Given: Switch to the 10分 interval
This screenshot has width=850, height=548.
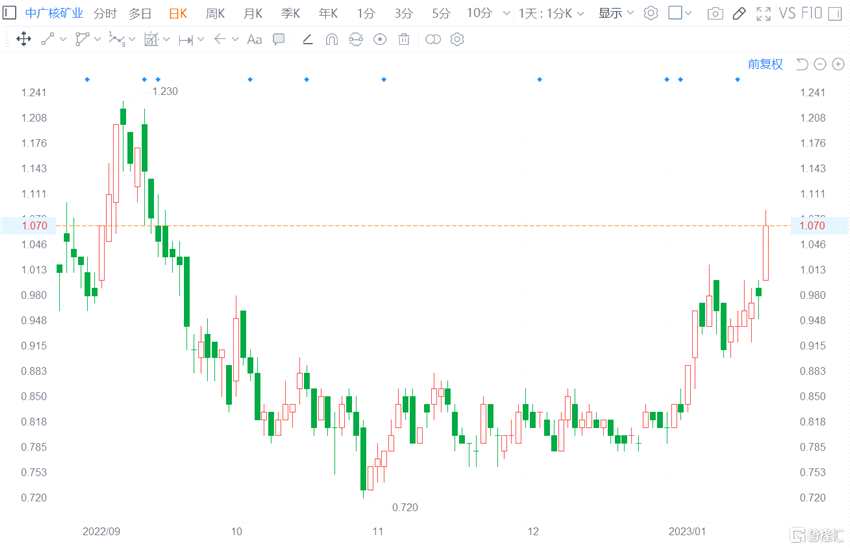Looking at the screenshot, I should (479, 13).
